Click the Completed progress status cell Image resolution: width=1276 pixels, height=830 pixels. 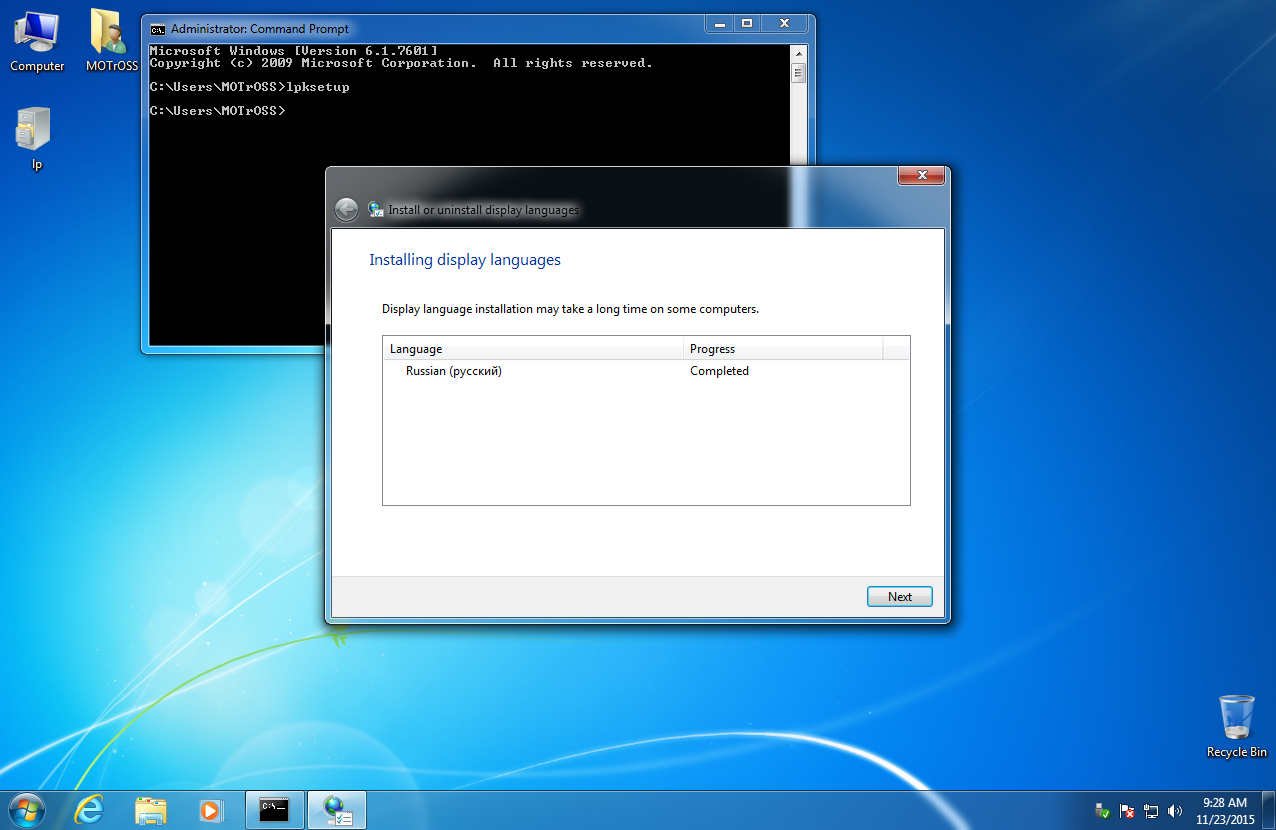coord(719,371)
